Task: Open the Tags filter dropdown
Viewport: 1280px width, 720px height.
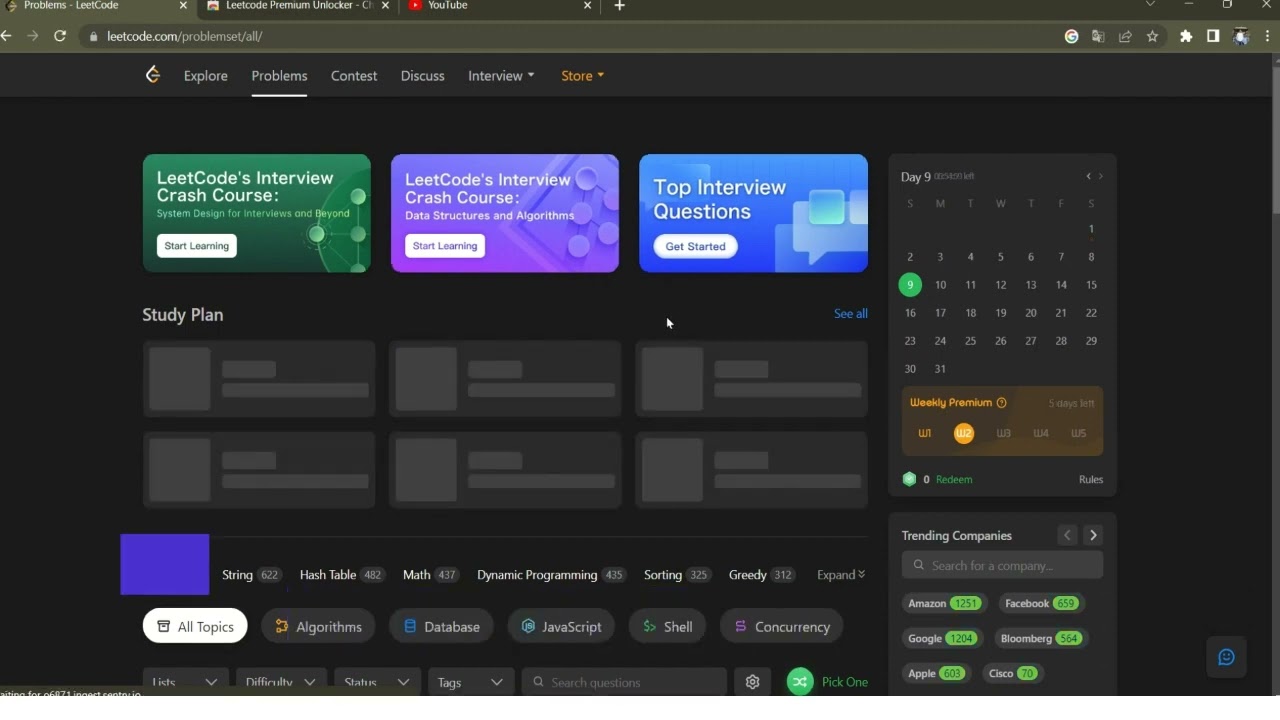Action: [471, 682]
